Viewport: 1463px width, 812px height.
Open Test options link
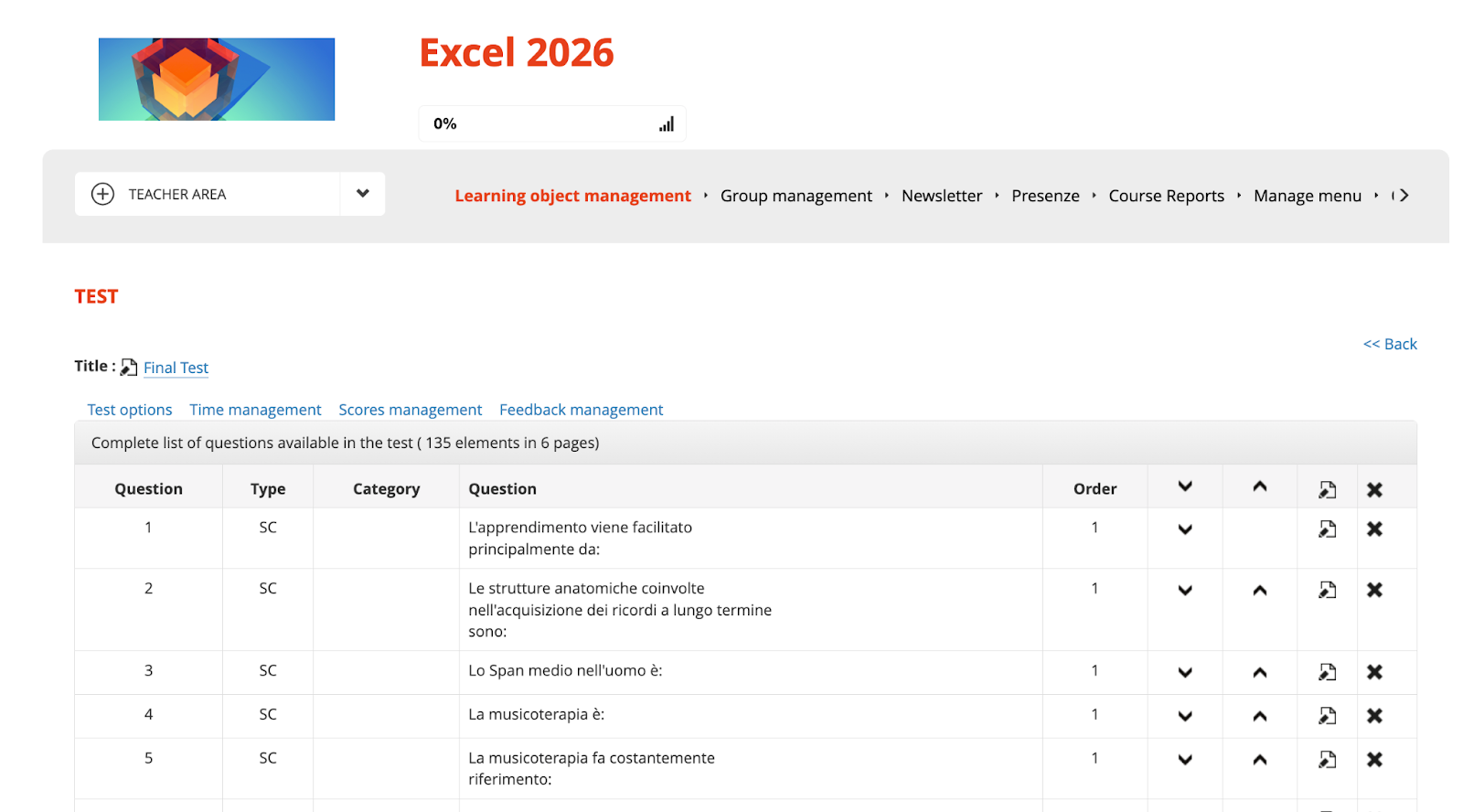(130, 410)
